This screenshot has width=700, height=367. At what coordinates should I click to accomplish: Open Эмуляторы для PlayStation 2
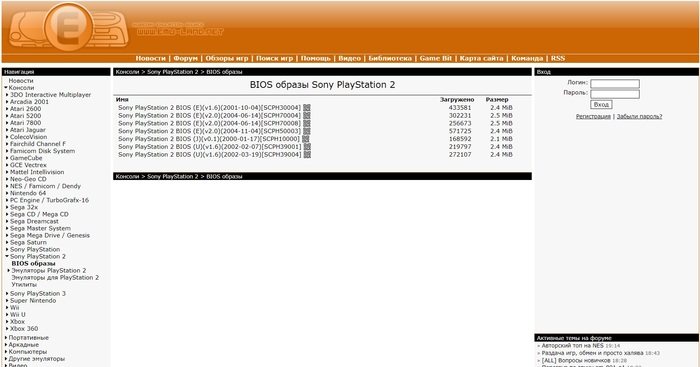[x=55, y=278]
